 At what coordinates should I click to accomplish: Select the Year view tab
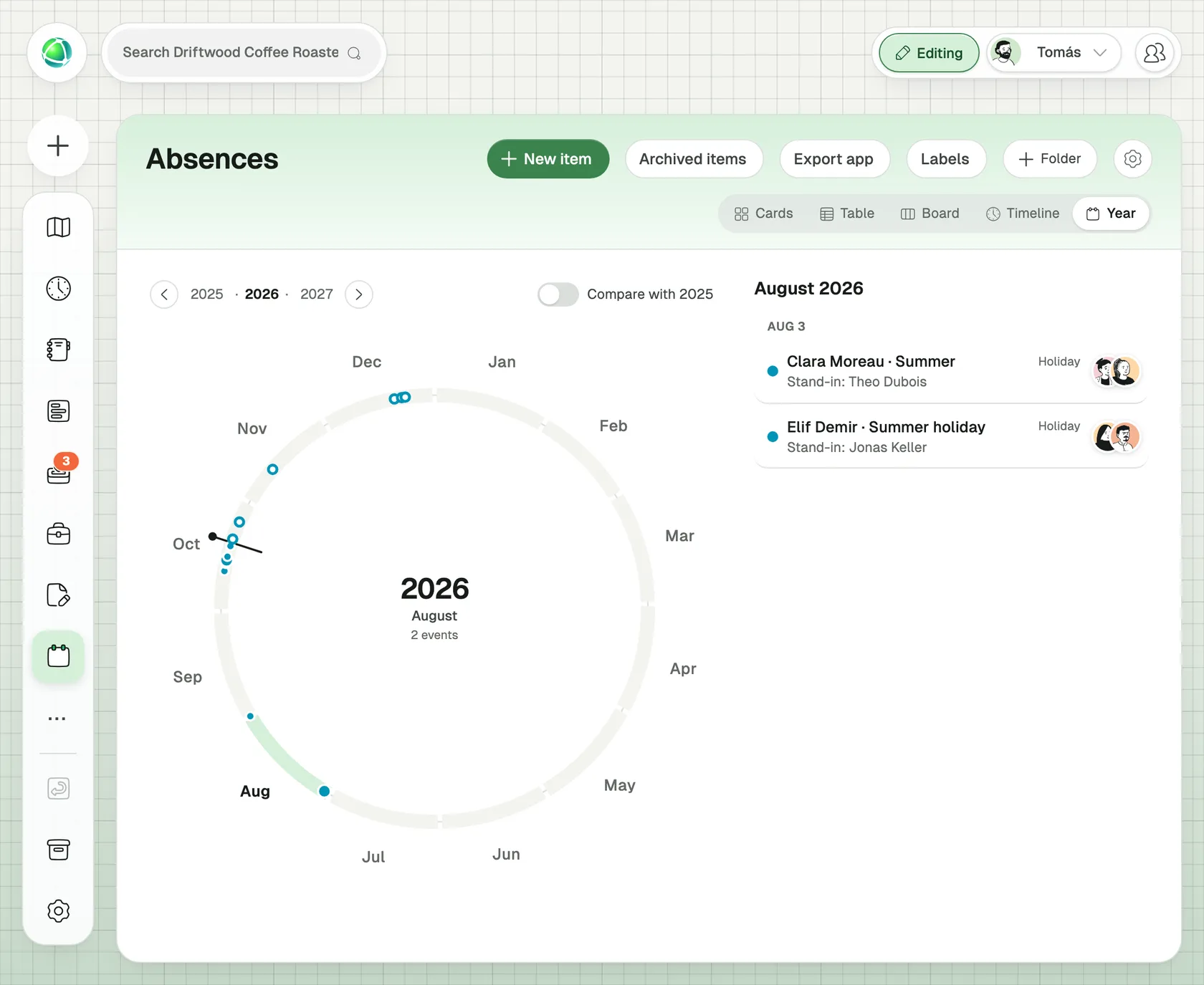click(1111, 213)
